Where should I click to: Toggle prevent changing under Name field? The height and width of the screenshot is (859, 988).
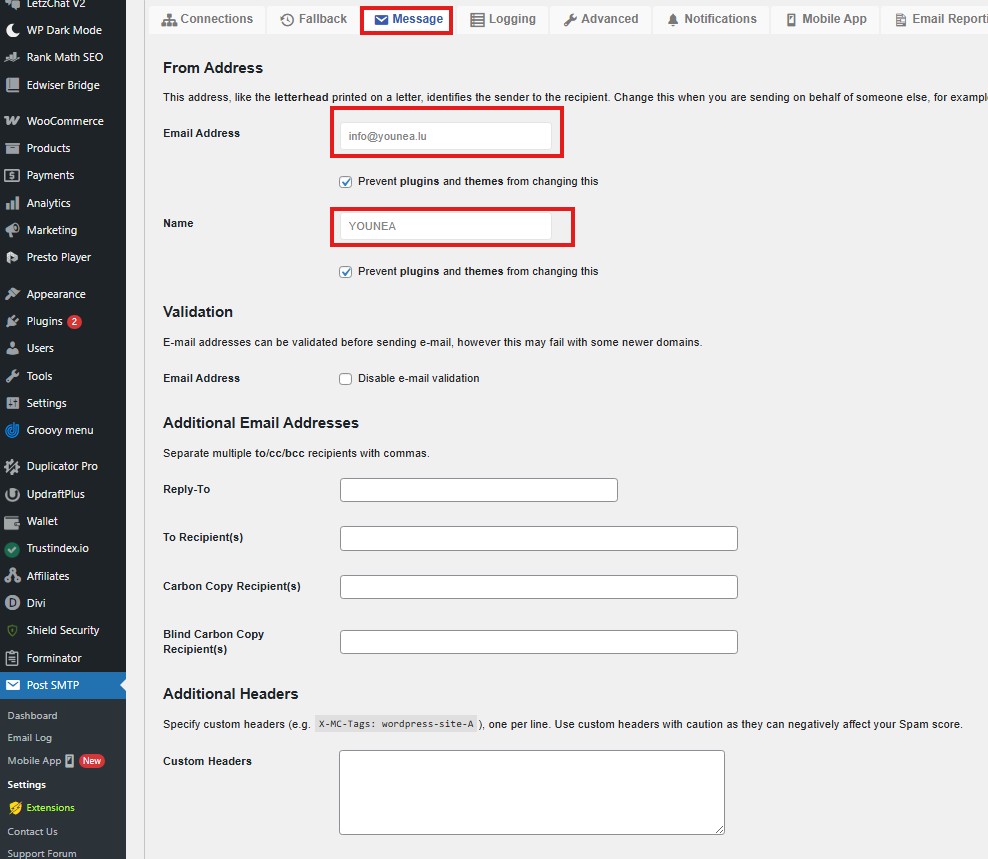pos(345,272)
